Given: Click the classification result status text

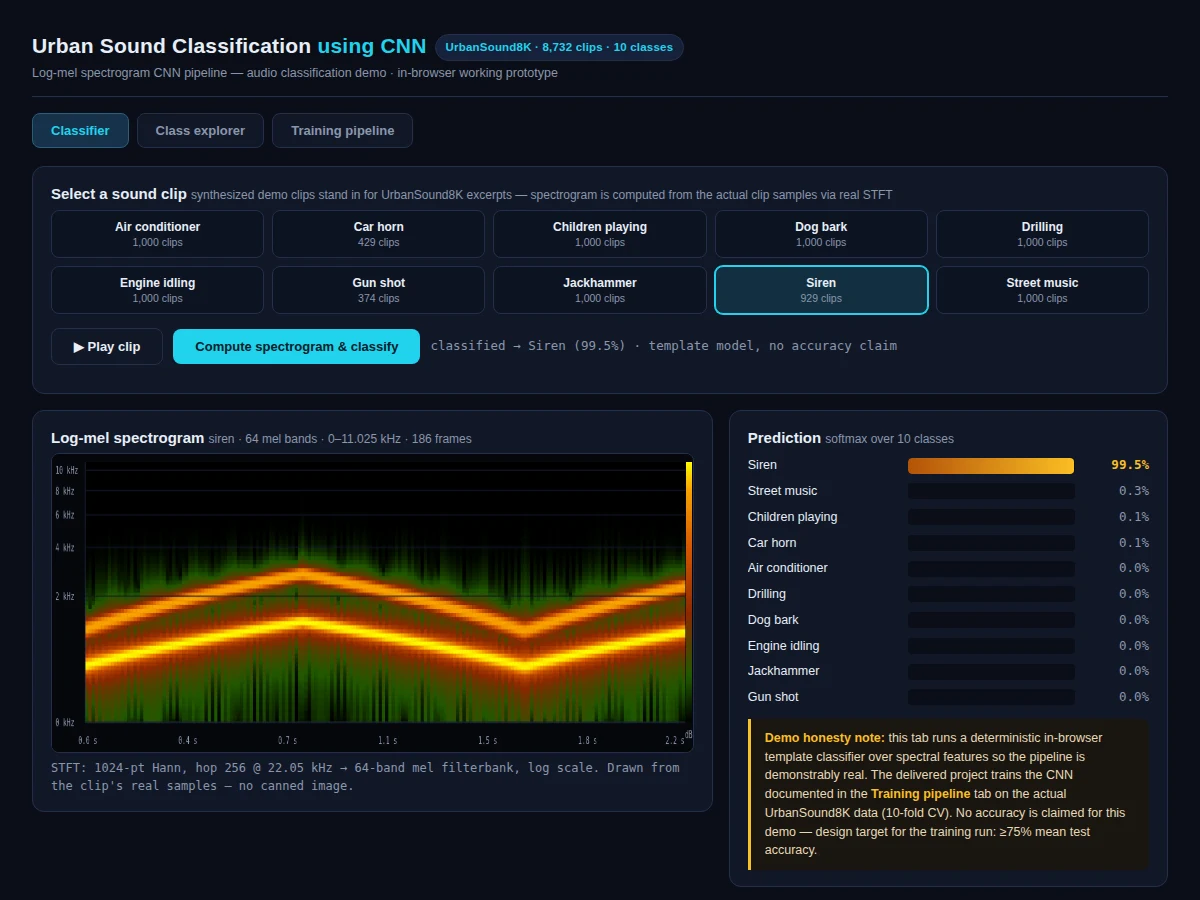Looking at the screenshot, I should [664, 346].
